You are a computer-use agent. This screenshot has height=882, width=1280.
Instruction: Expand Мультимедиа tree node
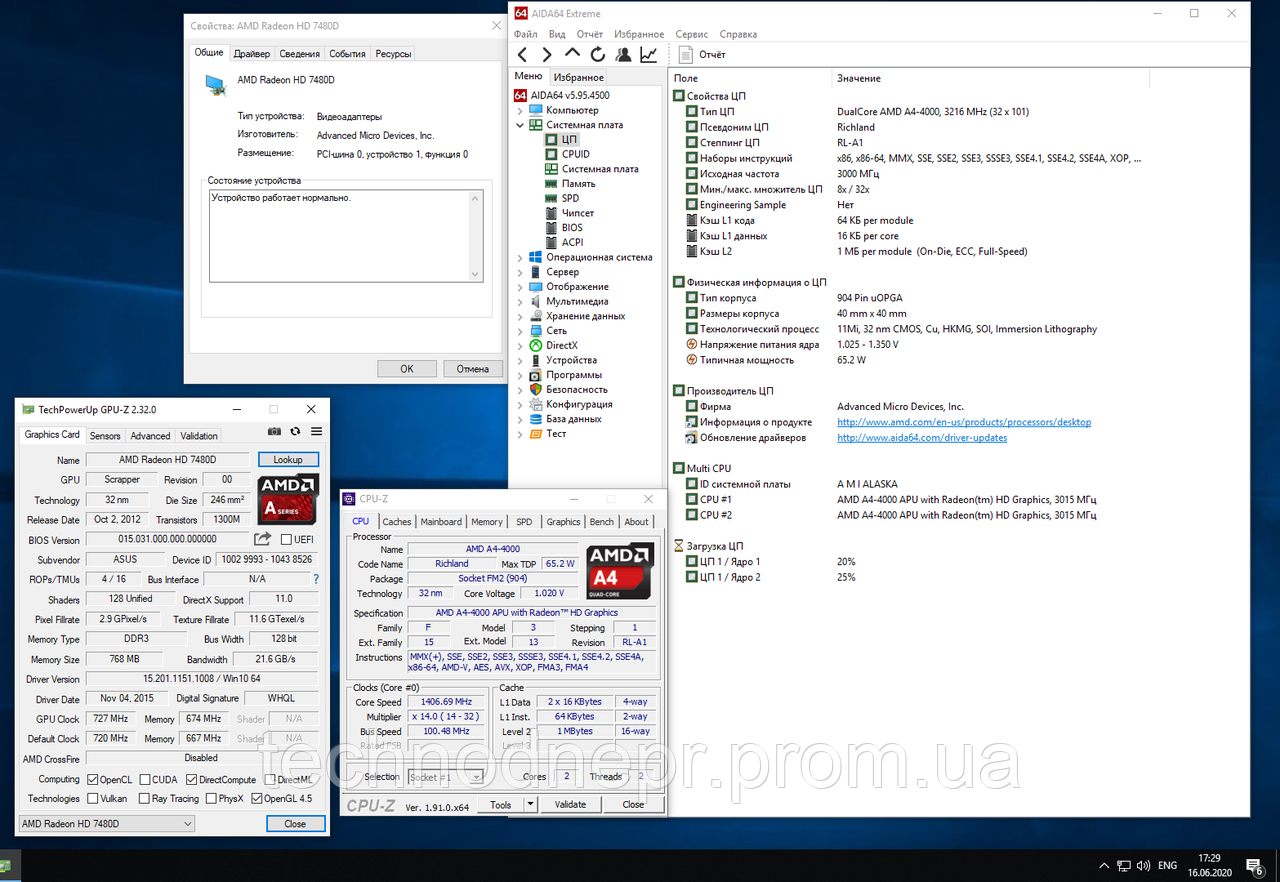(520, 301)
